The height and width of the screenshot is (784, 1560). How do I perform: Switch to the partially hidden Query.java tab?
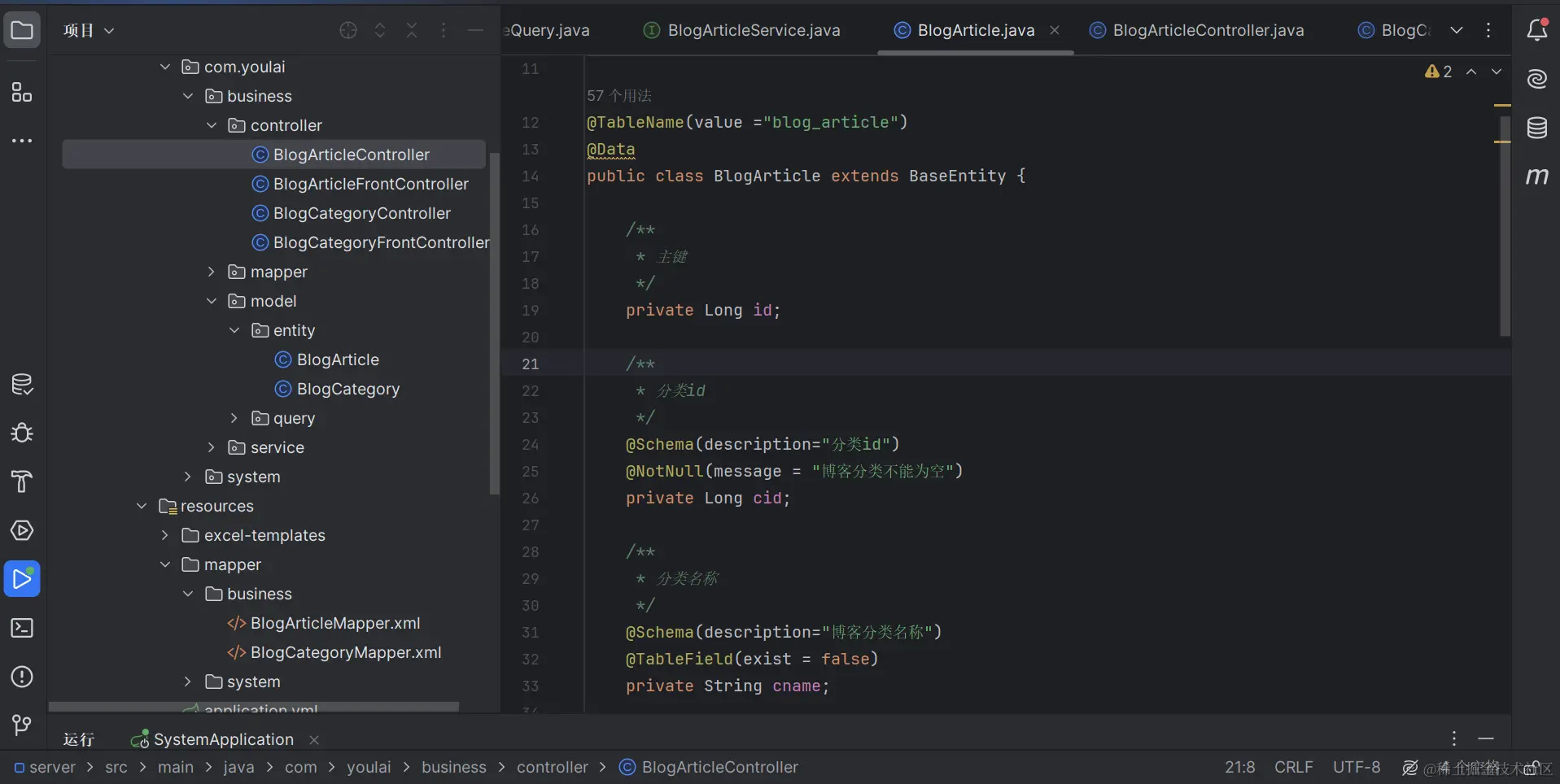pos(547,30)
